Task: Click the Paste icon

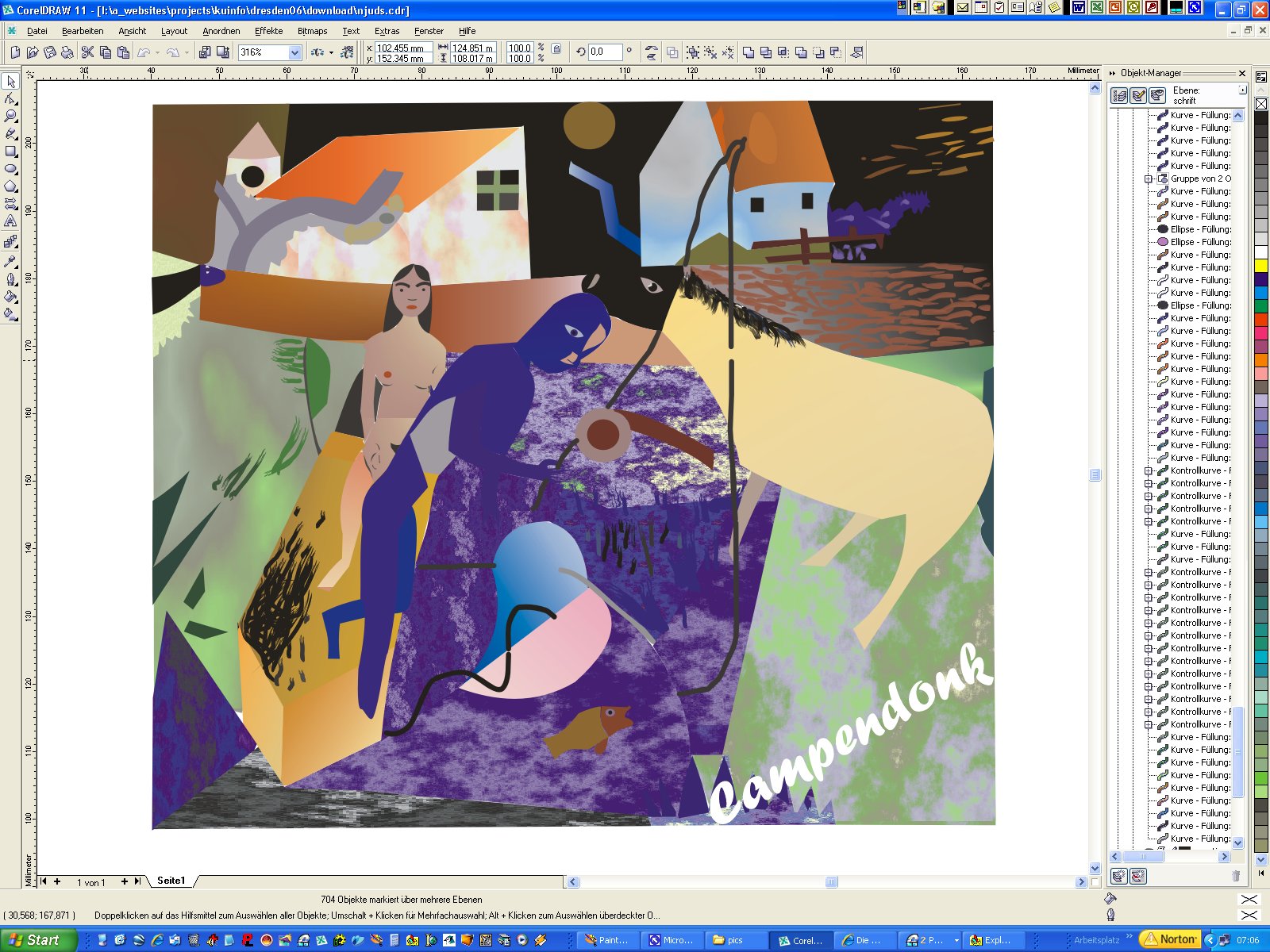Action: (x=123, y=52)
